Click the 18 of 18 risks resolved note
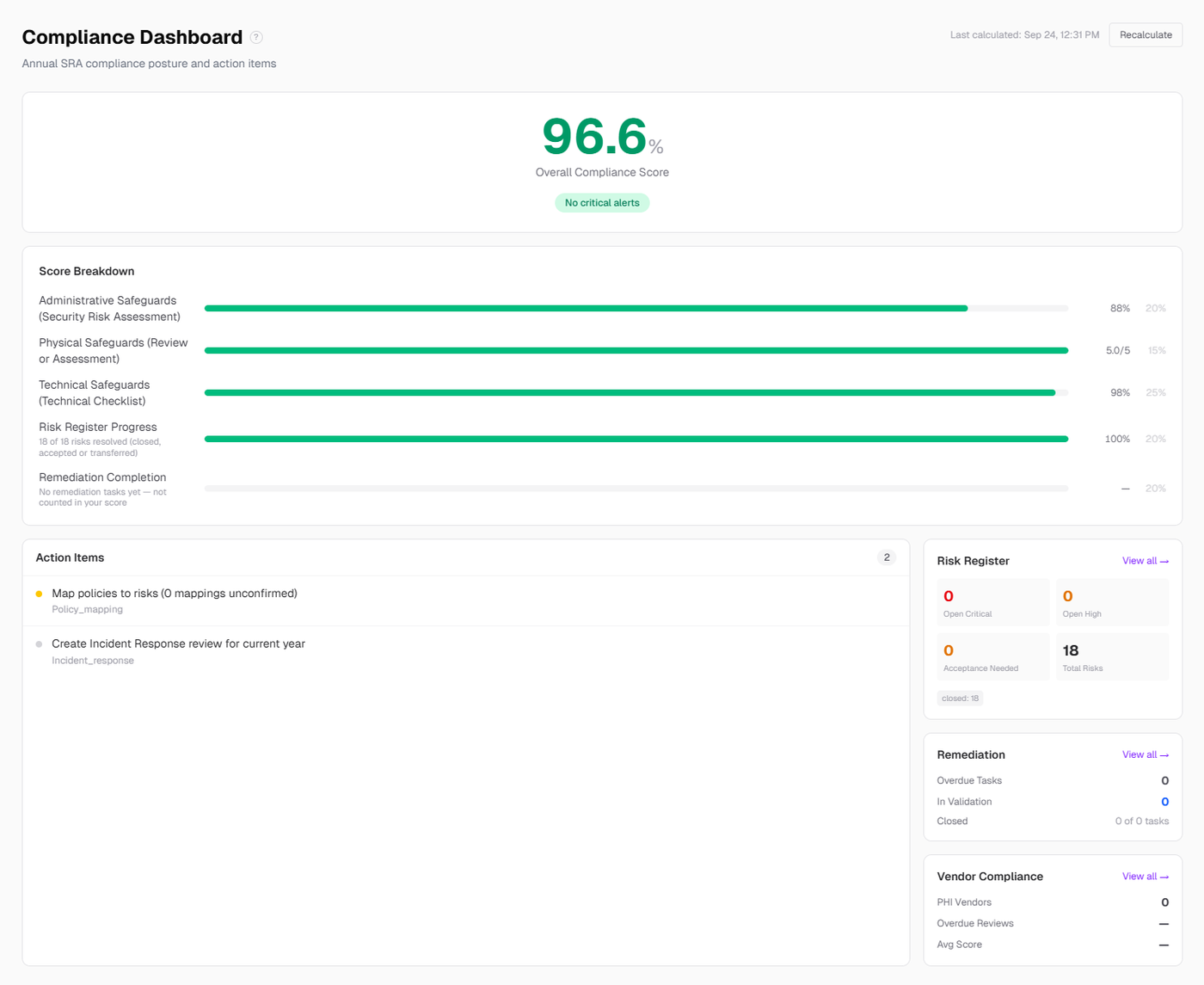 coord(100,447)
